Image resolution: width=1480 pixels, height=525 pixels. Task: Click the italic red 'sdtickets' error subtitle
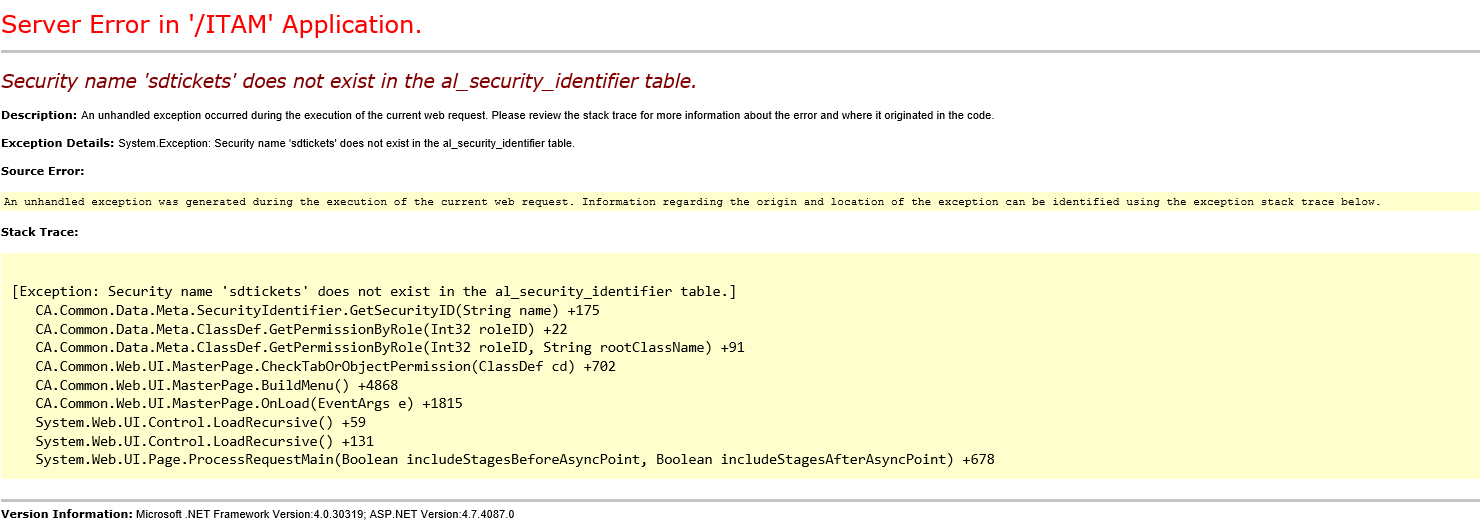pos(349,81)
